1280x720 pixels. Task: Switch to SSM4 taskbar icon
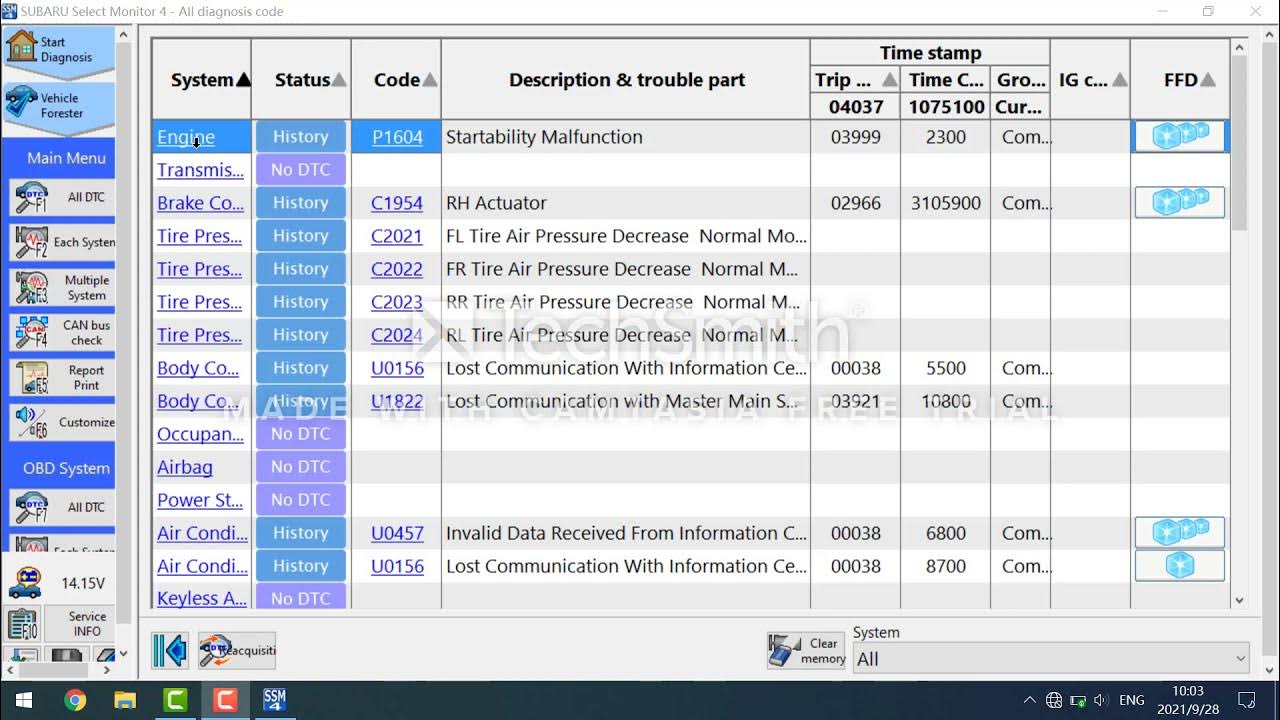275,700
